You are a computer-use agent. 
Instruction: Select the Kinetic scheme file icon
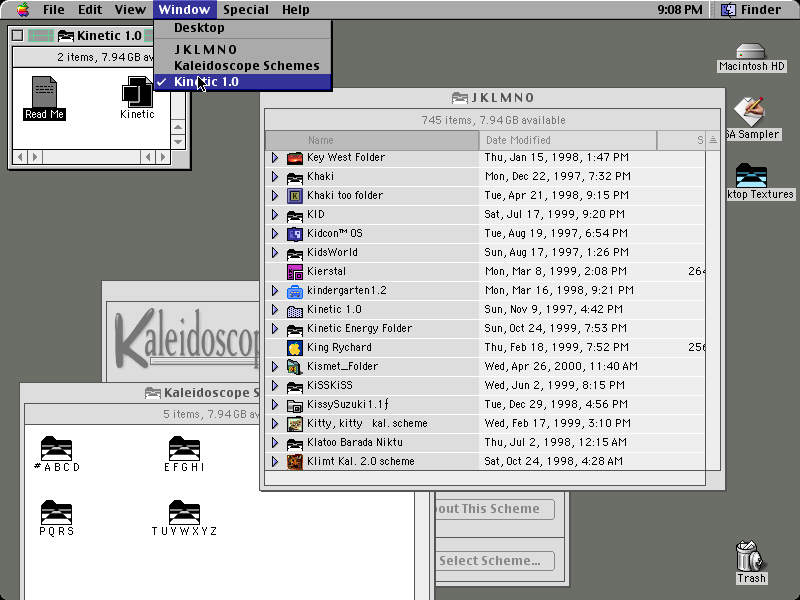(x=137, y=92)
